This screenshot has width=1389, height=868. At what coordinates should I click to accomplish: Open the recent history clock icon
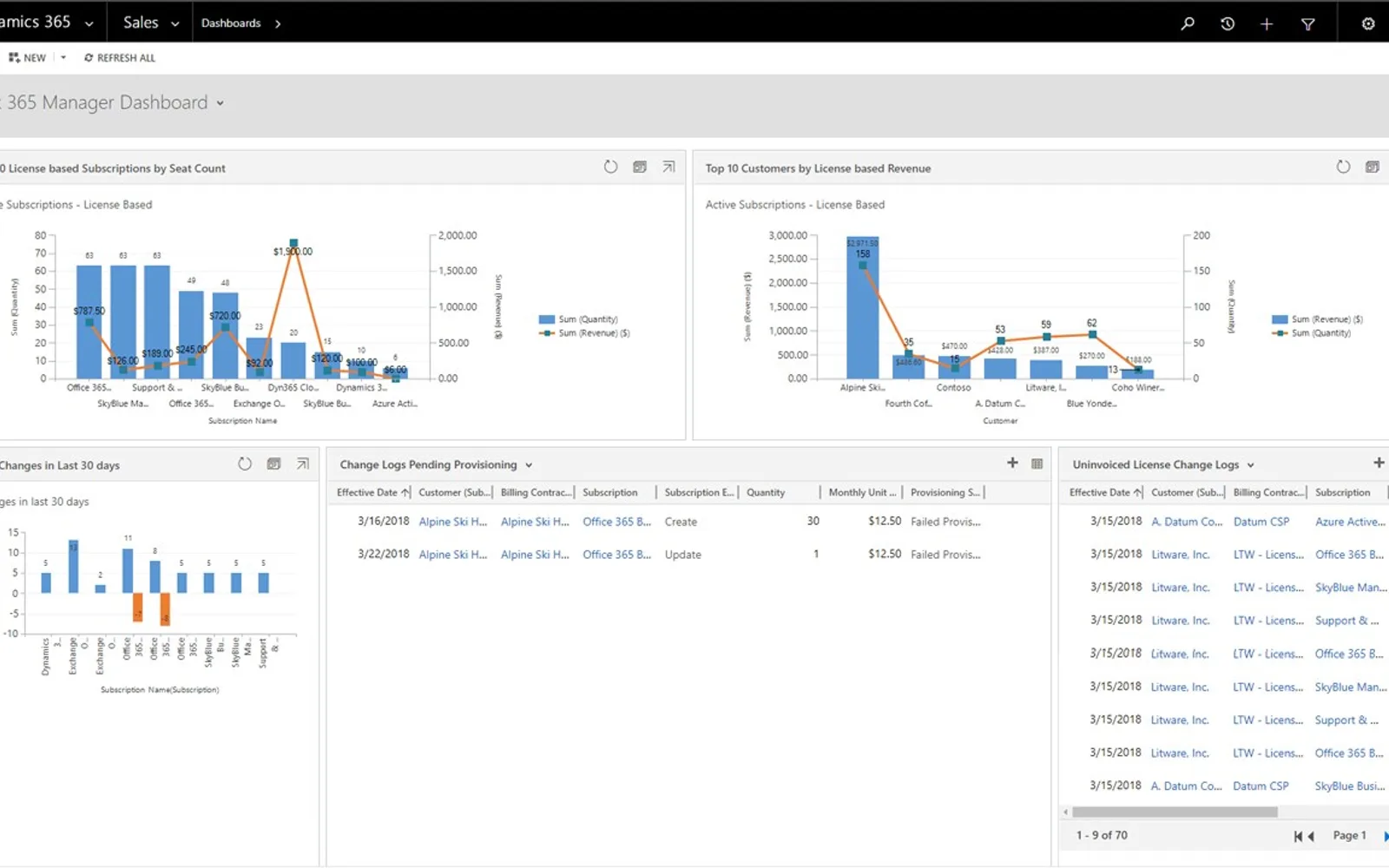(1227, 23)
